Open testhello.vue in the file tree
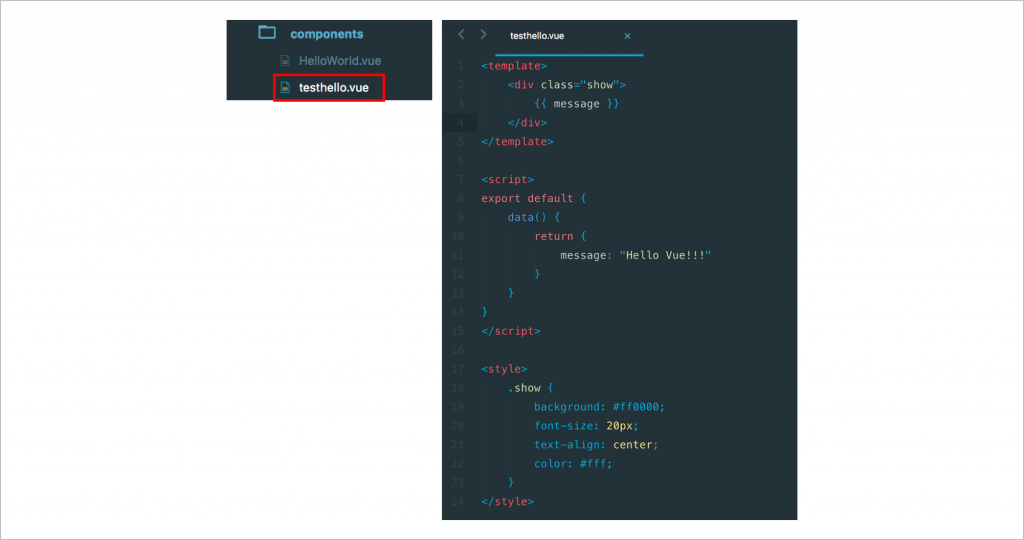Screen dimensions: 1024x540 point(334,87)
